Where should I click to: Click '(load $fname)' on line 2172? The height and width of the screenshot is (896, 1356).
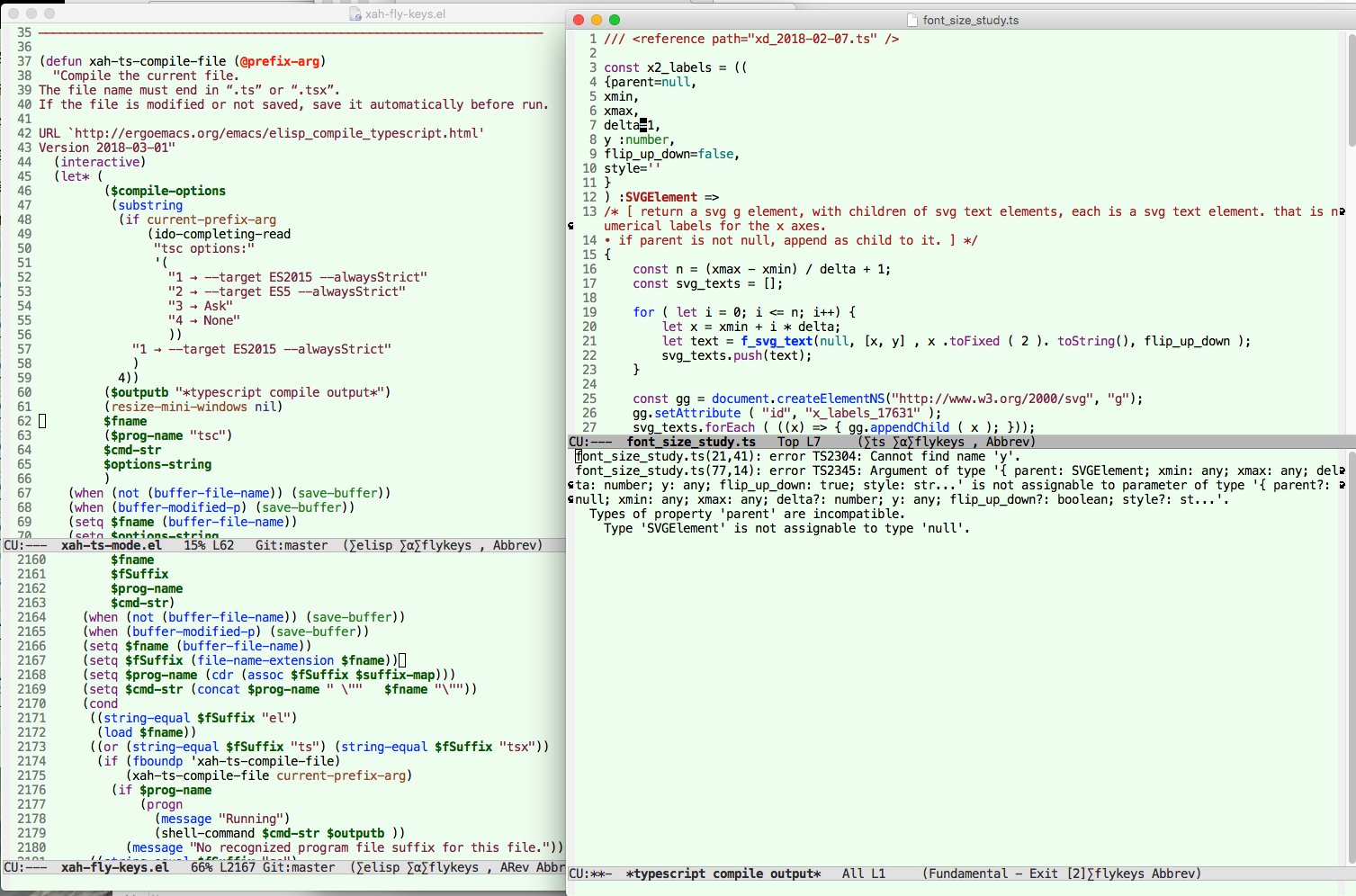(147, 732)
